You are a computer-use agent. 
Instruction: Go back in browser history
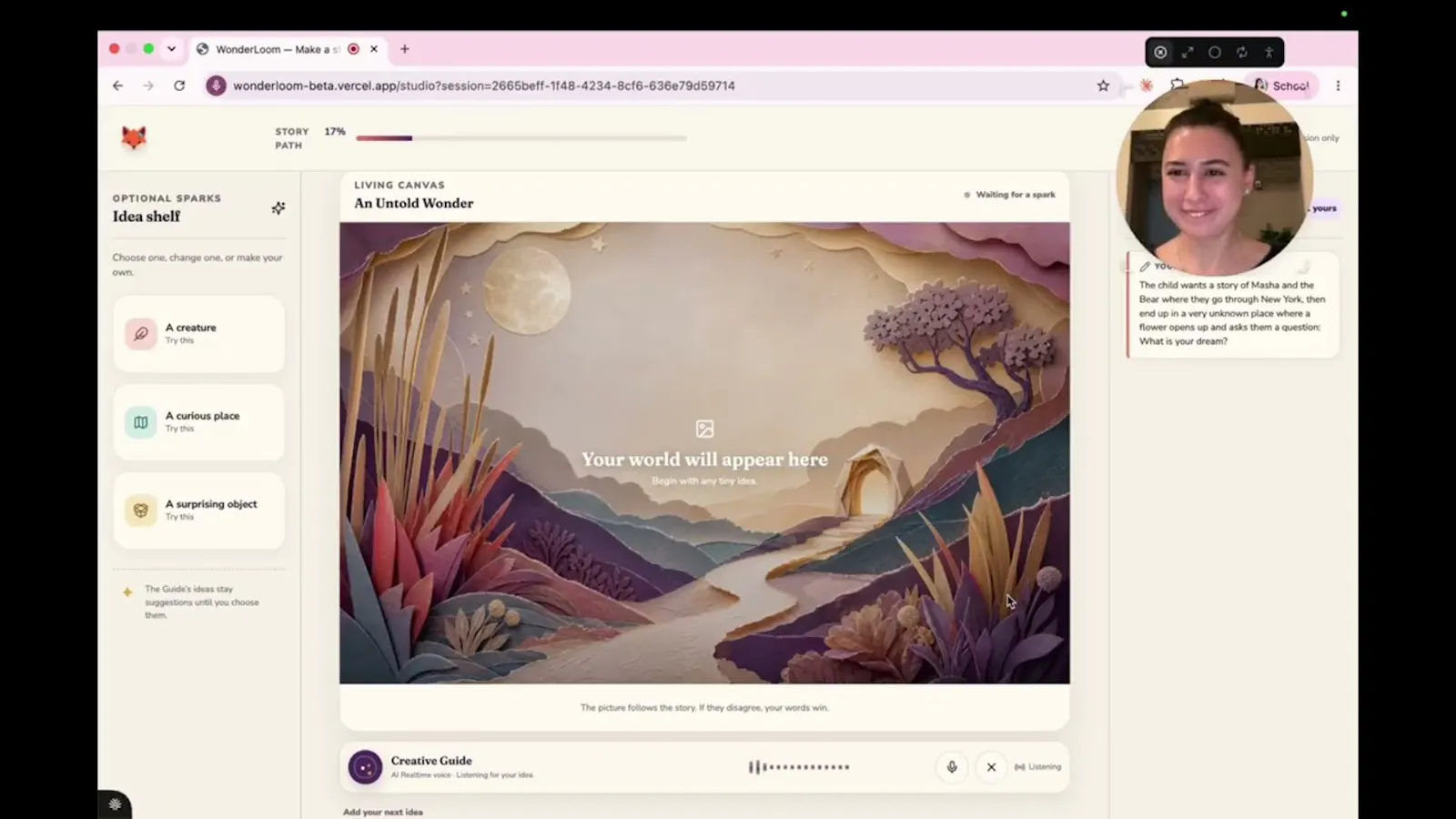(117, 86)
